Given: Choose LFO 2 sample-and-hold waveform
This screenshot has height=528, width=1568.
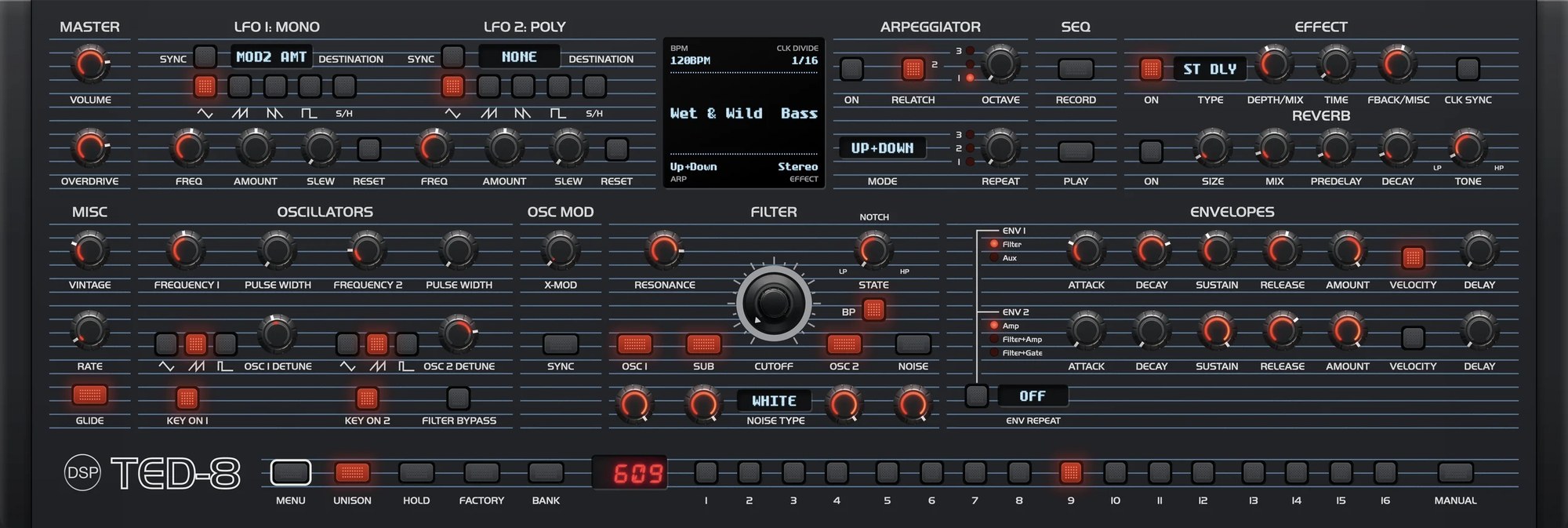Looking at the screenshot, I should click(x=595, y=86).
